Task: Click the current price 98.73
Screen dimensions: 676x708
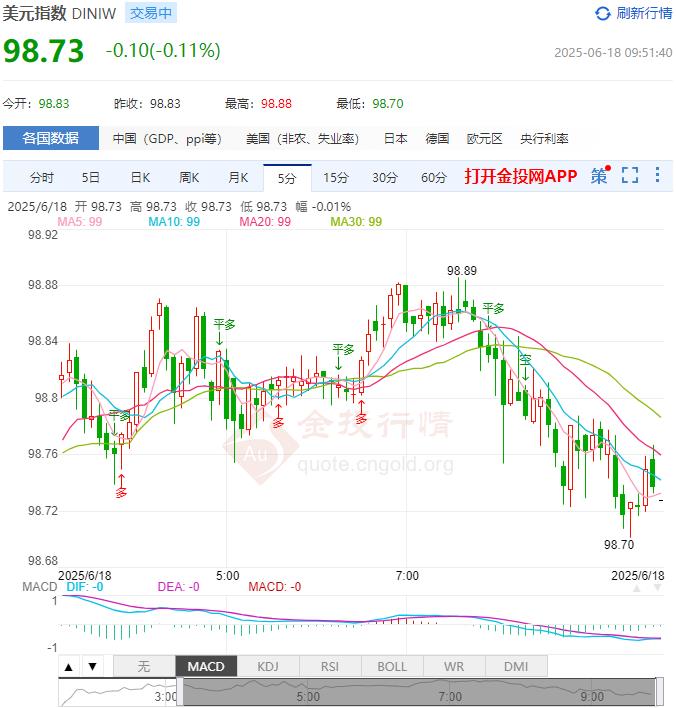Action: click(x=44, y=51)
